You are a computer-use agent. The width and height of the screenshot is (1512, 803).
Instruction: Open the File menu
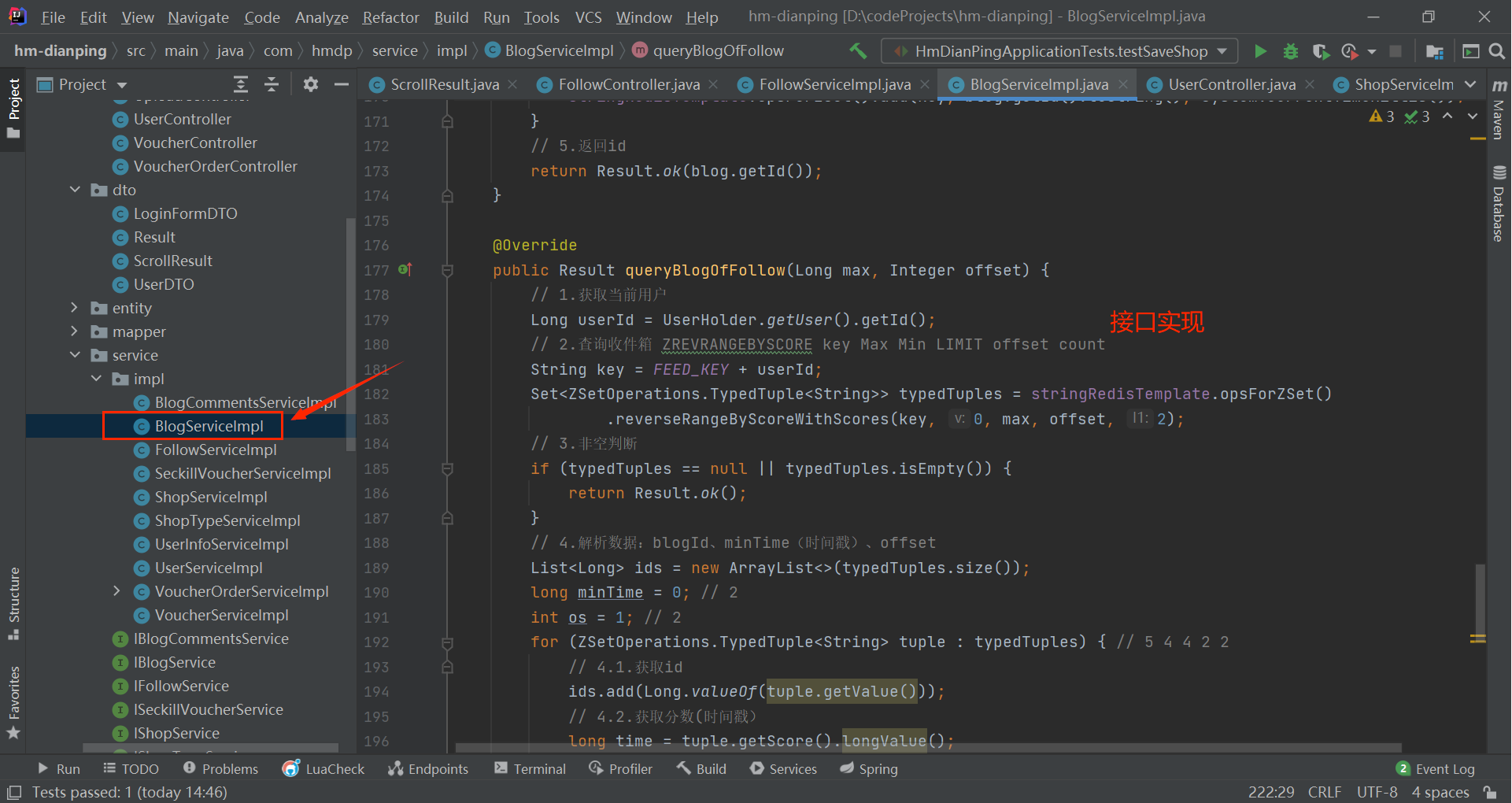[x=53, y=17]
